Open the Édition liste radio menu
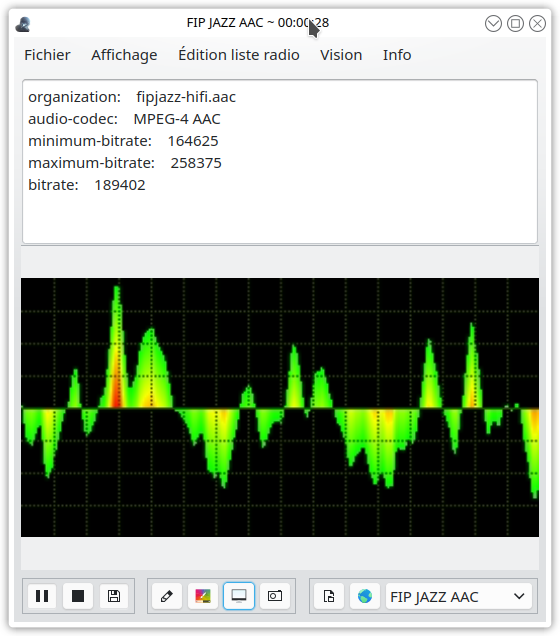 click(239, 55)
